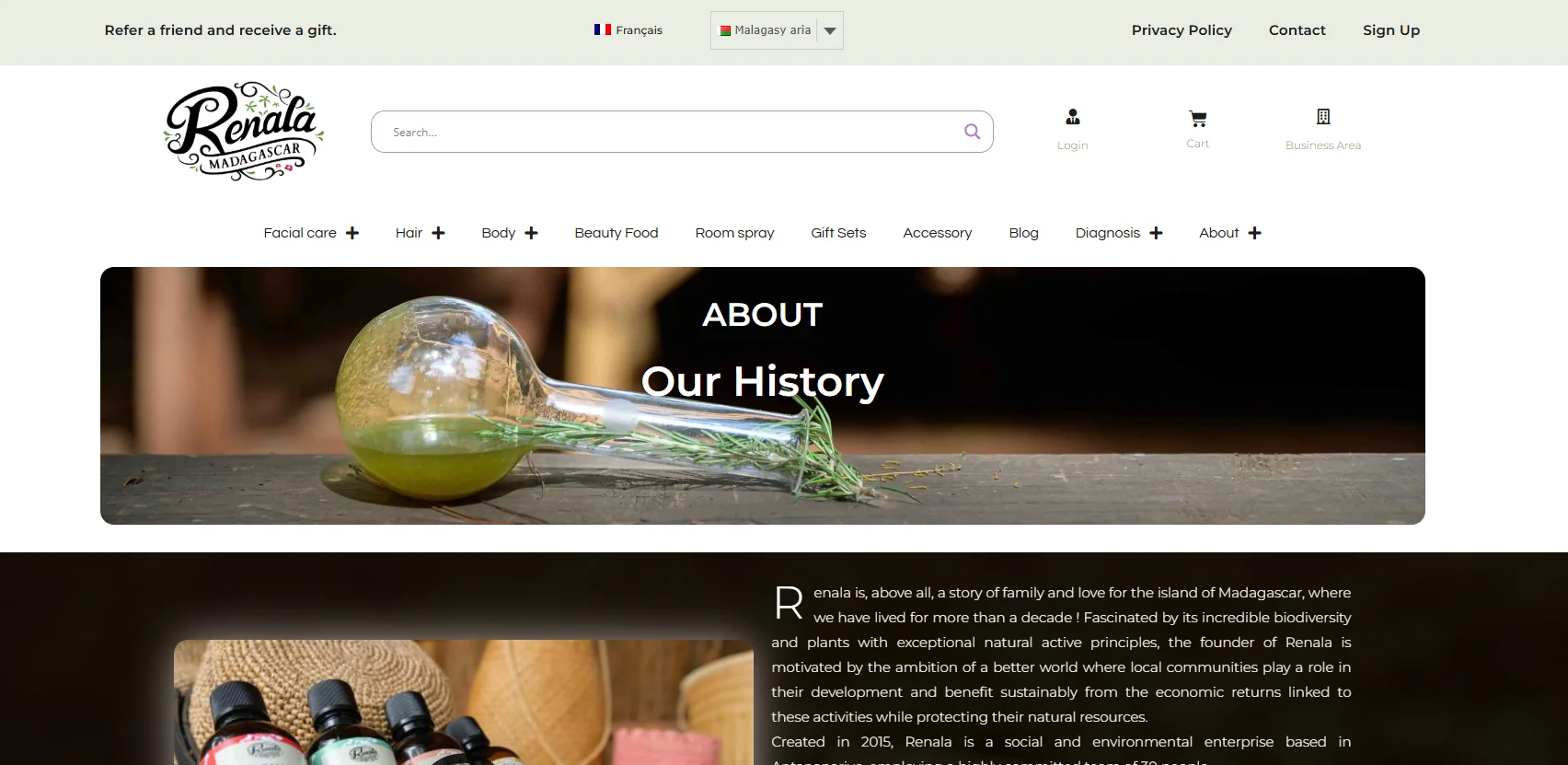The width and height of the screenshot is (1568, 765).
Task: Open Accessory page
Action: tap(937, 233)
